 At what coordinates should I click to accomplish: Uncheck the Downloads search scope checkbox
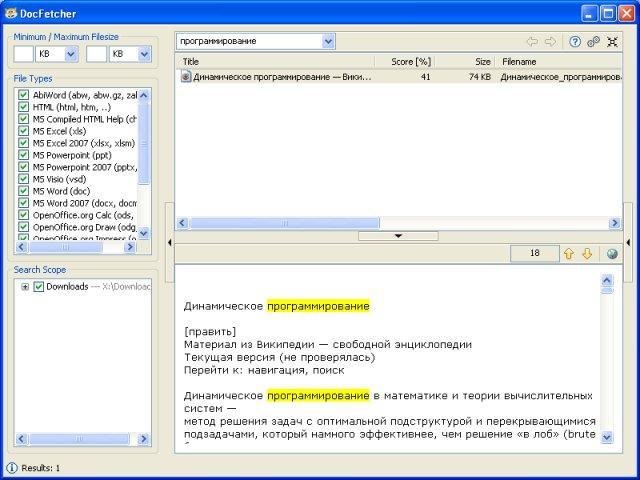point(39,287)
